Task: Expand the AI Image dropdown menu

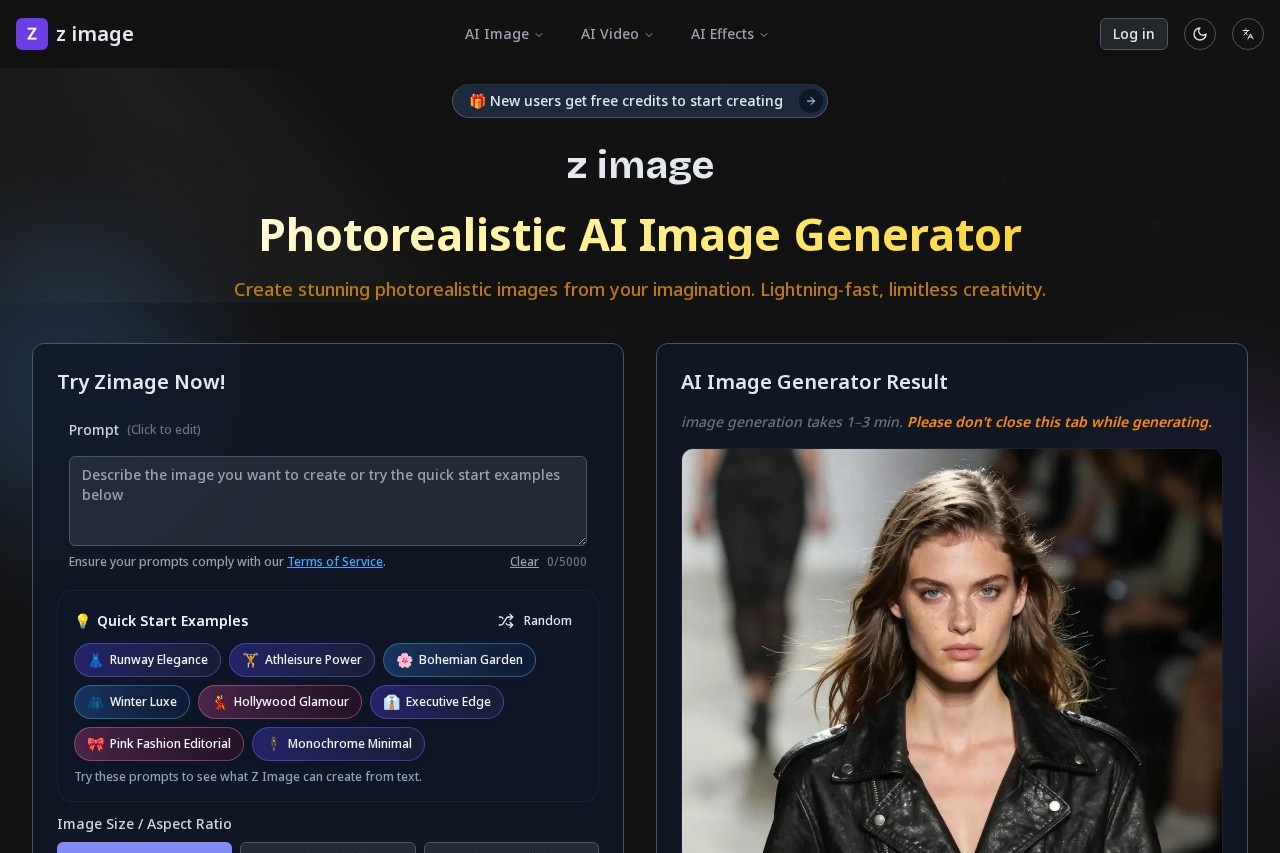Action: pos(504,34)
